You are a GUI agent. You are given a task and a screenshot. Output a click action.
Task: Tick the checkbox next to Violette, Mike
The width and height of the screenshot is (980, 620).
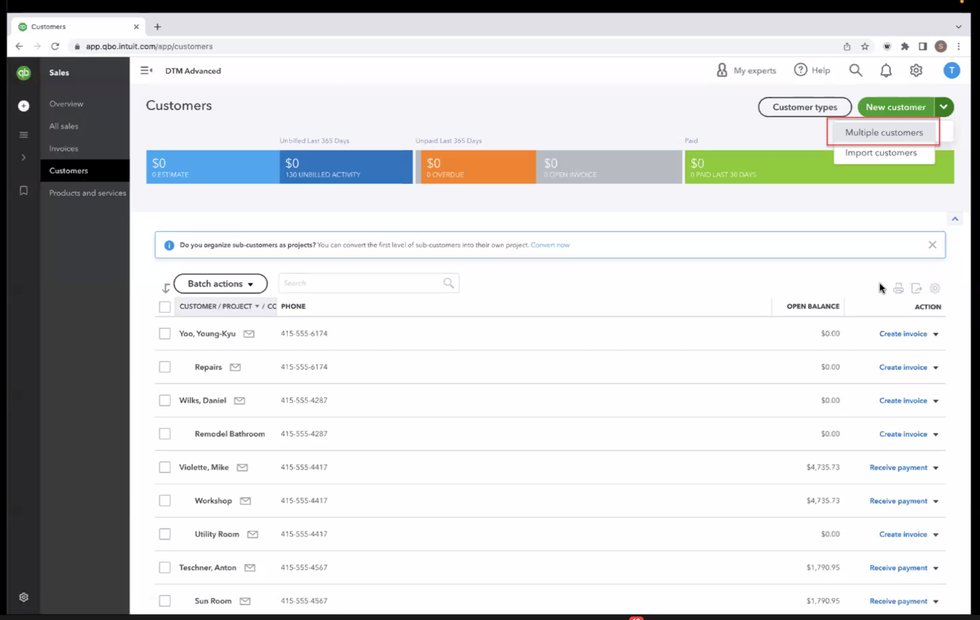(165, 467)
